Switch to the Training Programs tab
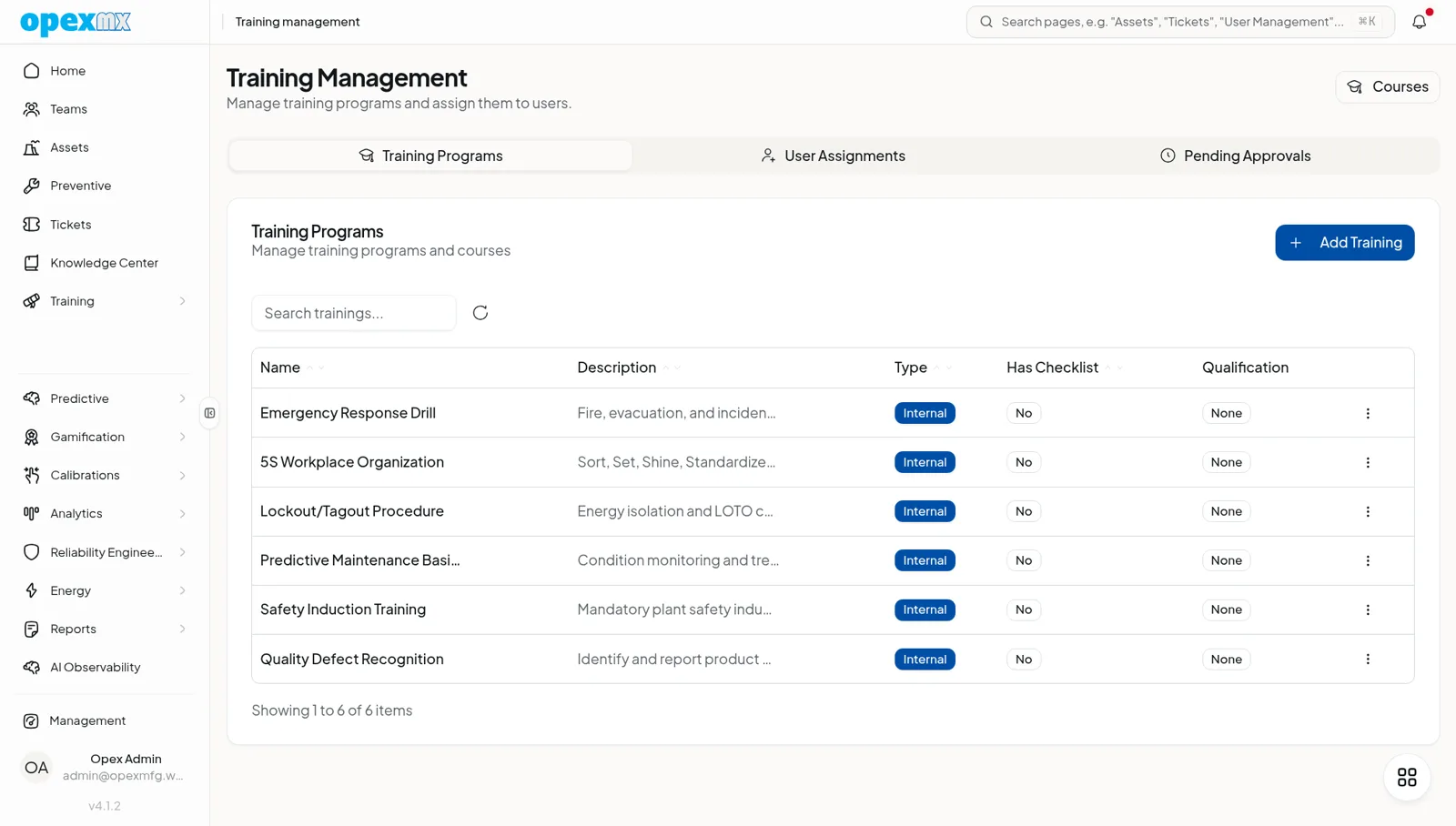Viewport: 1456px width, 826px height. point(430,156)
